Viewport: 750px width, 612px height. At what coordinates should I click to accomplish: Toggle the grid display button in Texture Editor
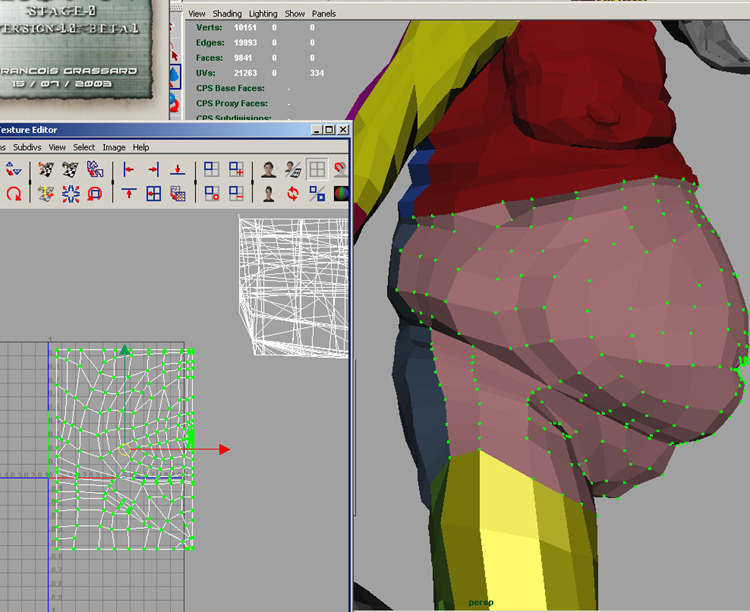click(317, 169)
